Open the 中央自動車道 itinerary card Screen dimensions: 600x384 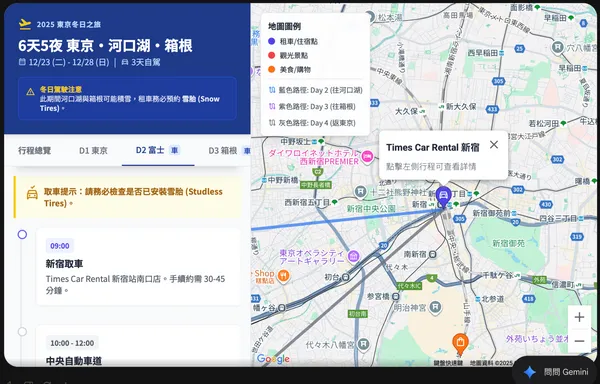tap(138, 346)
